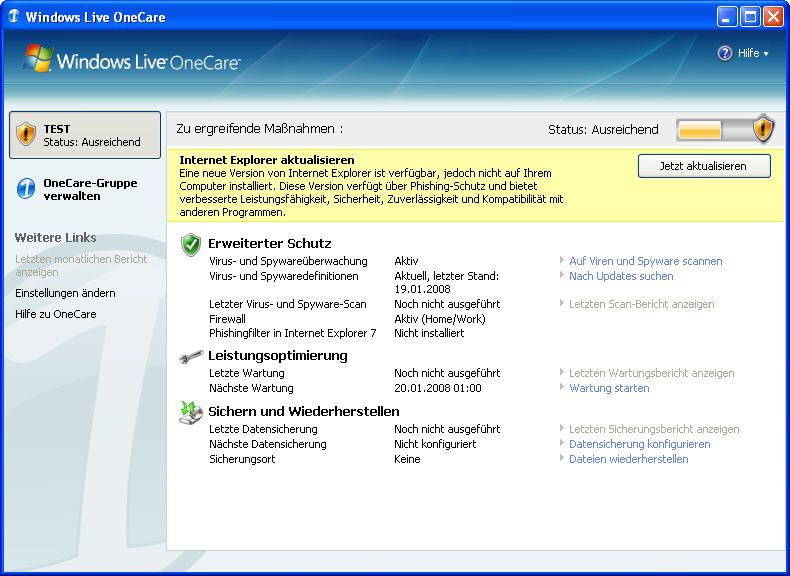Click the Windows flag logo in header
The width and height of the screenshot is (790, 576).
pos(38,58)
